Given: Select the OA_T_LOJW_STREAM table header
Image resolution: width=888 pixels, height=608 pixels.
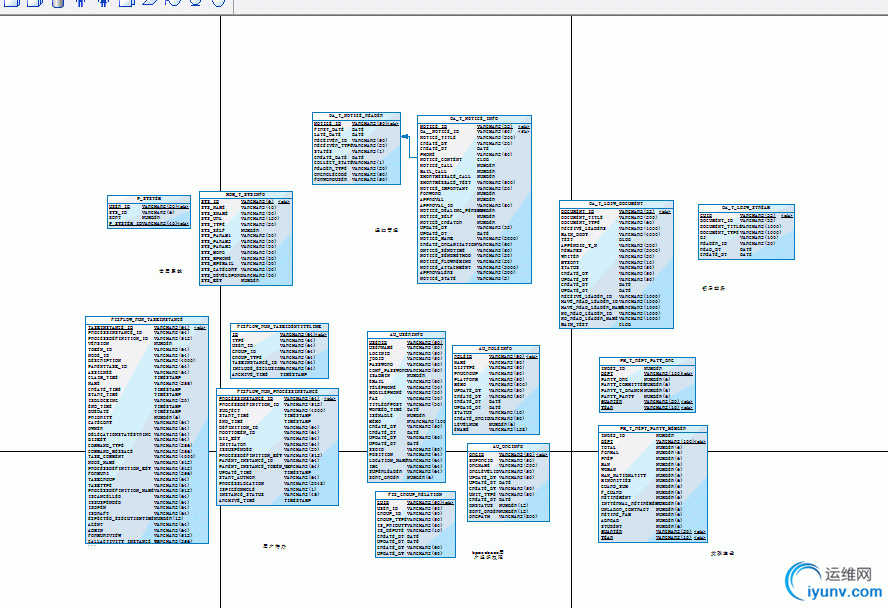Looking at the screenshot, I should pyautogui.click(x=746, y=208).
